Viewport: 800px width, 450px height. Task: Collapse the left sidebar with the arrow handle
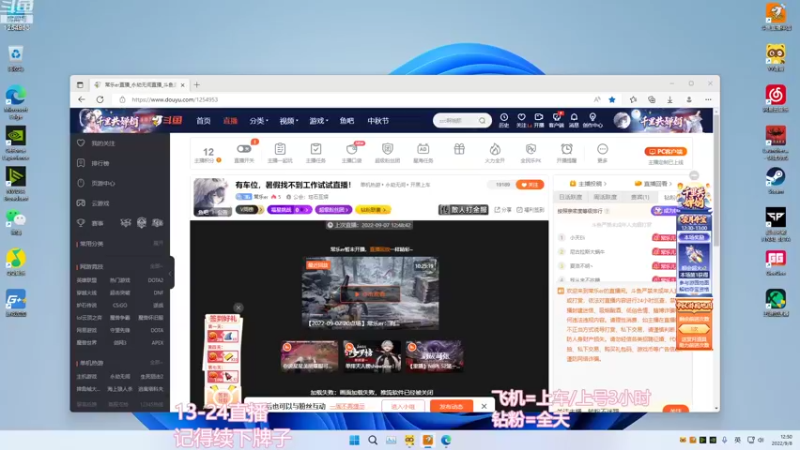pyautogui.click(x=170, y=273)
